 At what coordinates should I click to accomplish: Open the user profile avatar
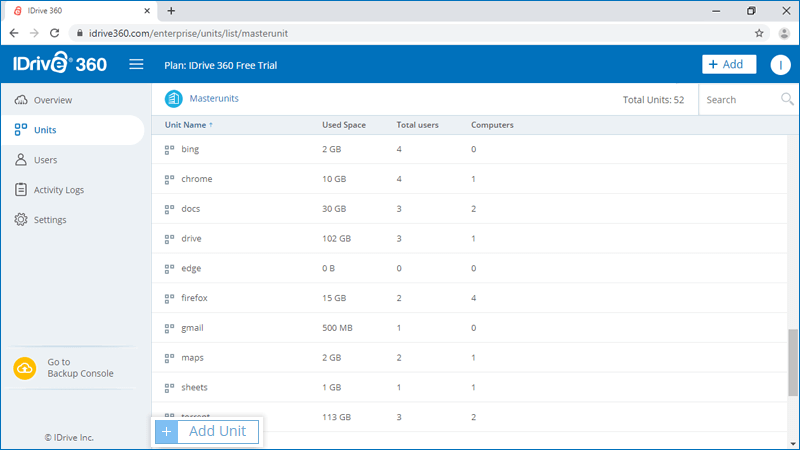(x=780, y=65)
